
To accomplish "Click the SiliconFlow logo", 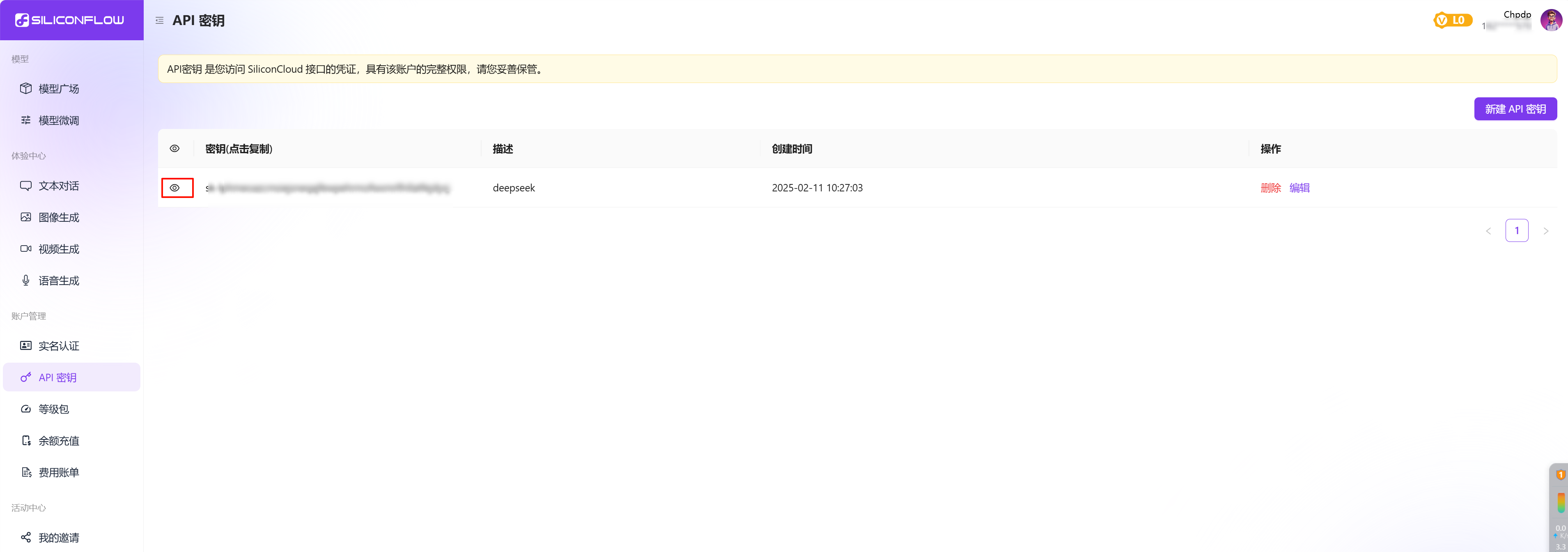I will pos(70,20).
